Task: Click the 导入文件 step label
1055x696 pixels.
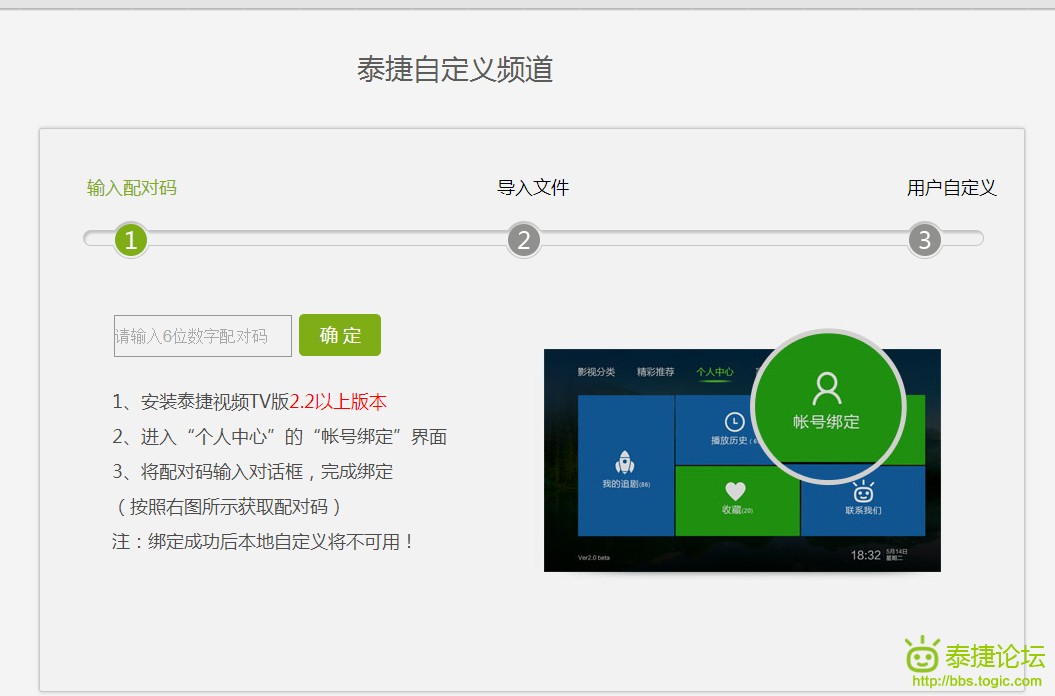Action: pos(533,188)
